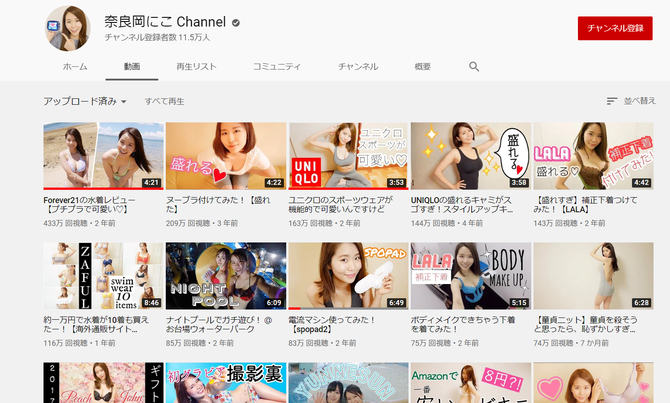Click the 並べ替え sort label

pos(640,101)
